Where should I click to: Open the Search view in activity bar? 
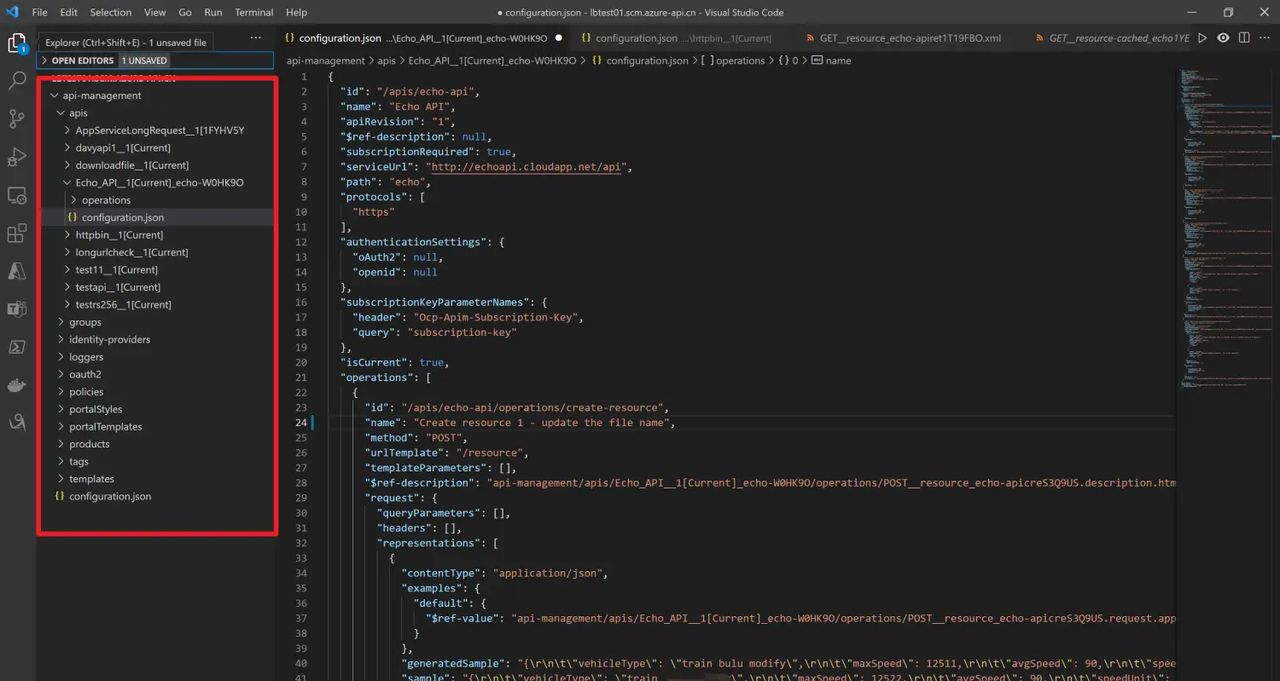pyautogui.click(x=17, y=81)
